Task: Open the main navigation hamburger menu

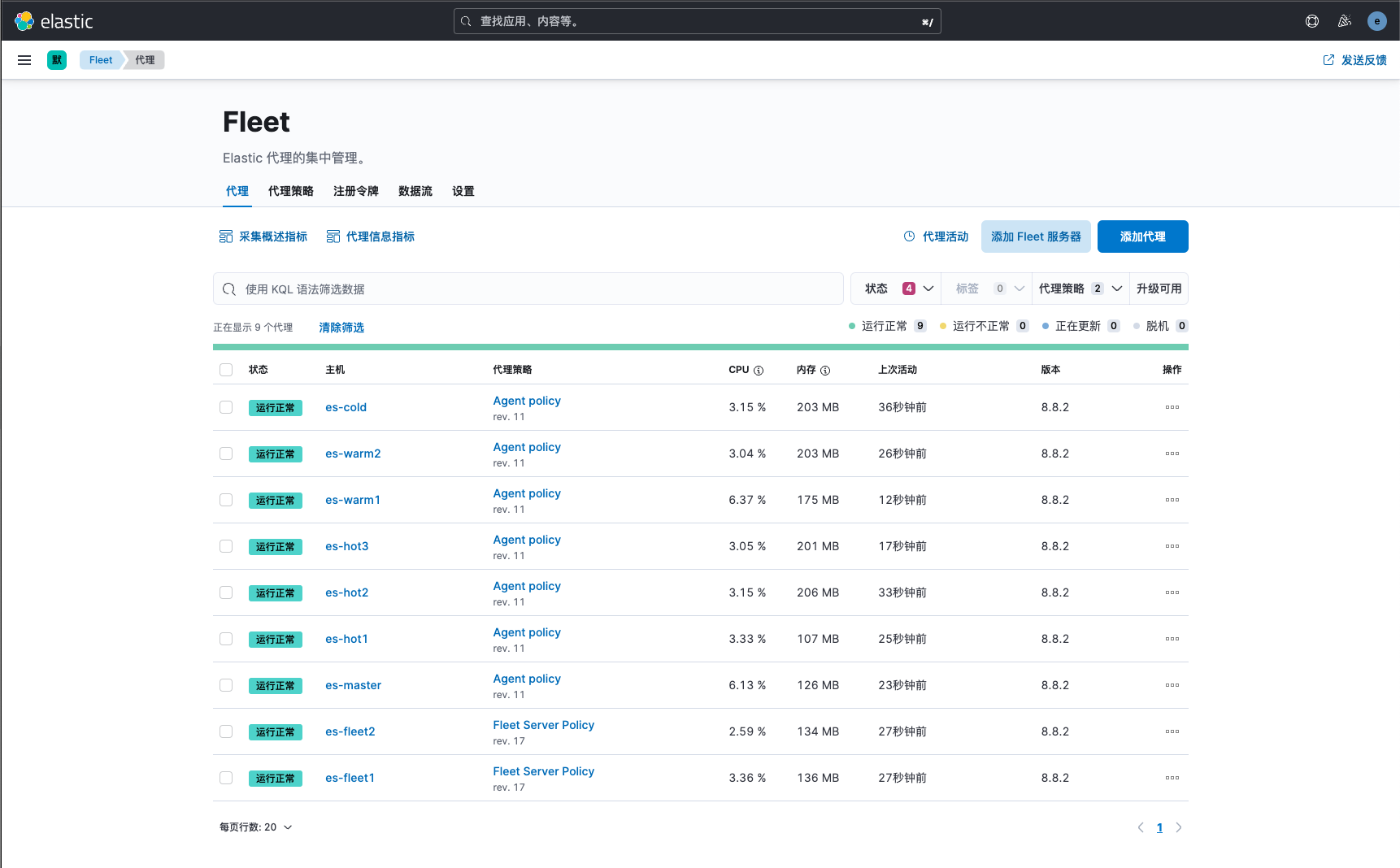Action: 24,60
